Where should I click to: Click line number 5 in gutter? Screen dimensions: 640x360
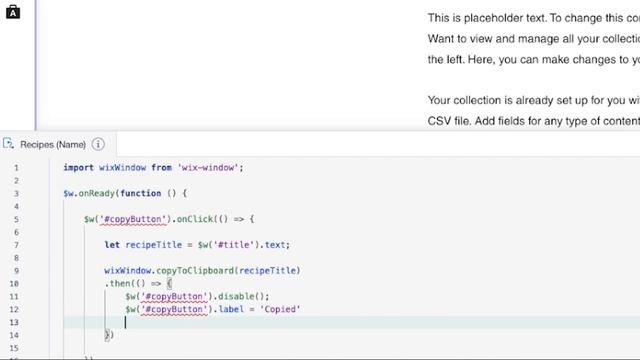point(16,220)
